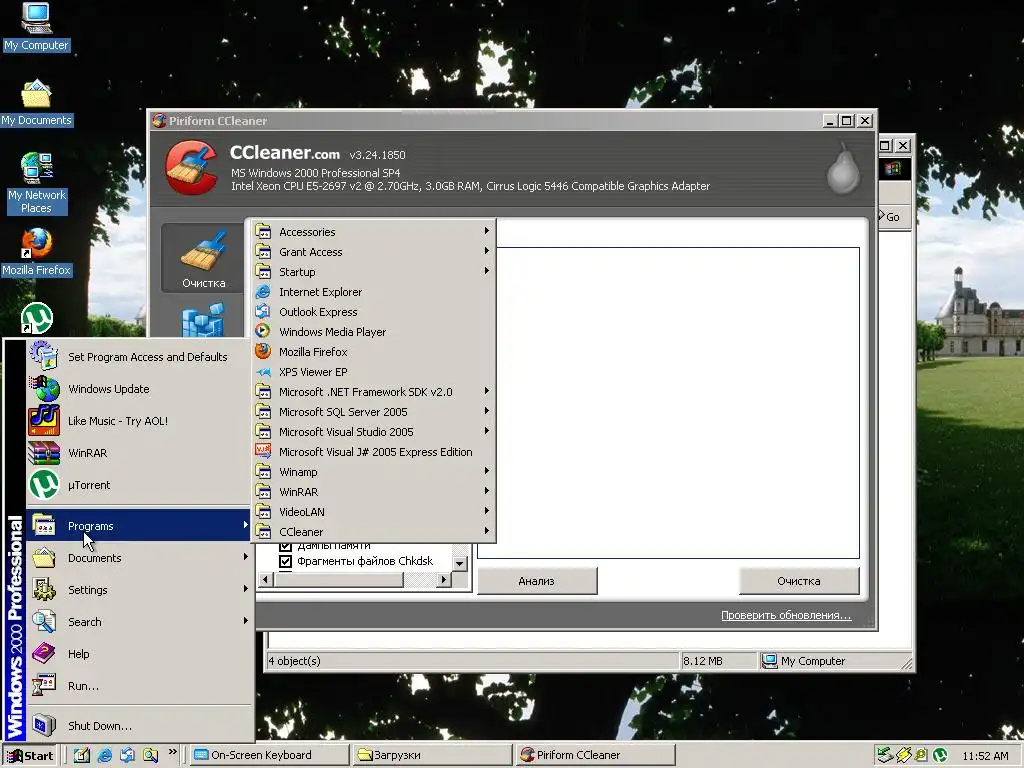Launch Windows Media Player from Programs
This screenshot has width=1024, height=768.
click(373, 332)
